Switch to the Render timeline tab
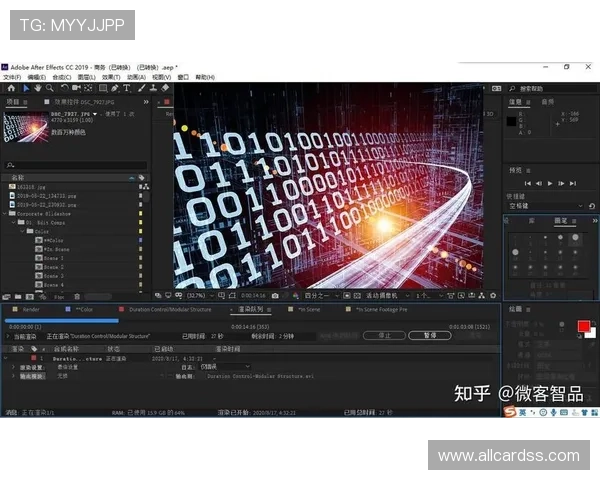Screen dimensions: 600x480 (31, 309)
